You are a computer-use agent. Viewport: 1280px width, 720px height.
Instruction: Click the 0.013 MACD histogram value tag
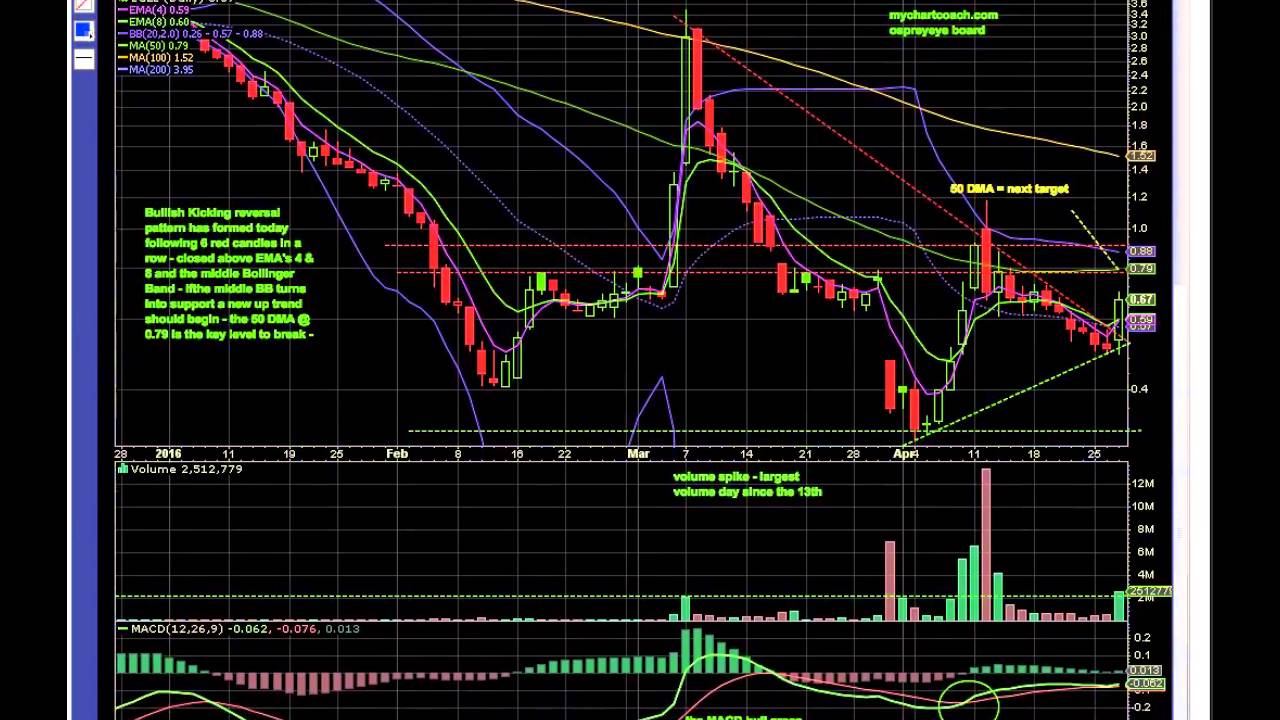tap(1144, 670)
